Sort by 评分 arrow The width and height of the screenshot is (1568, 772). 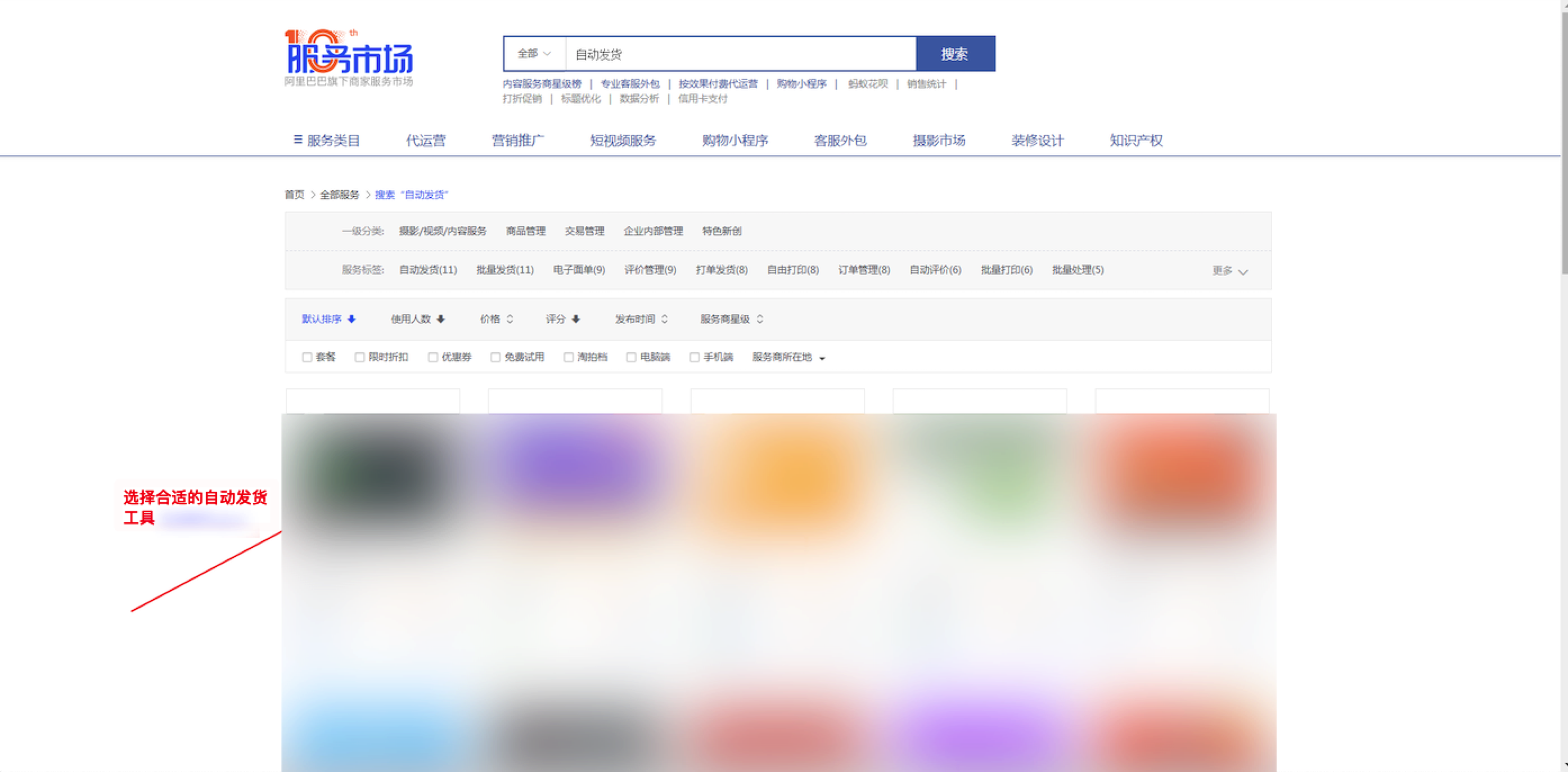(x=576, y=319)
